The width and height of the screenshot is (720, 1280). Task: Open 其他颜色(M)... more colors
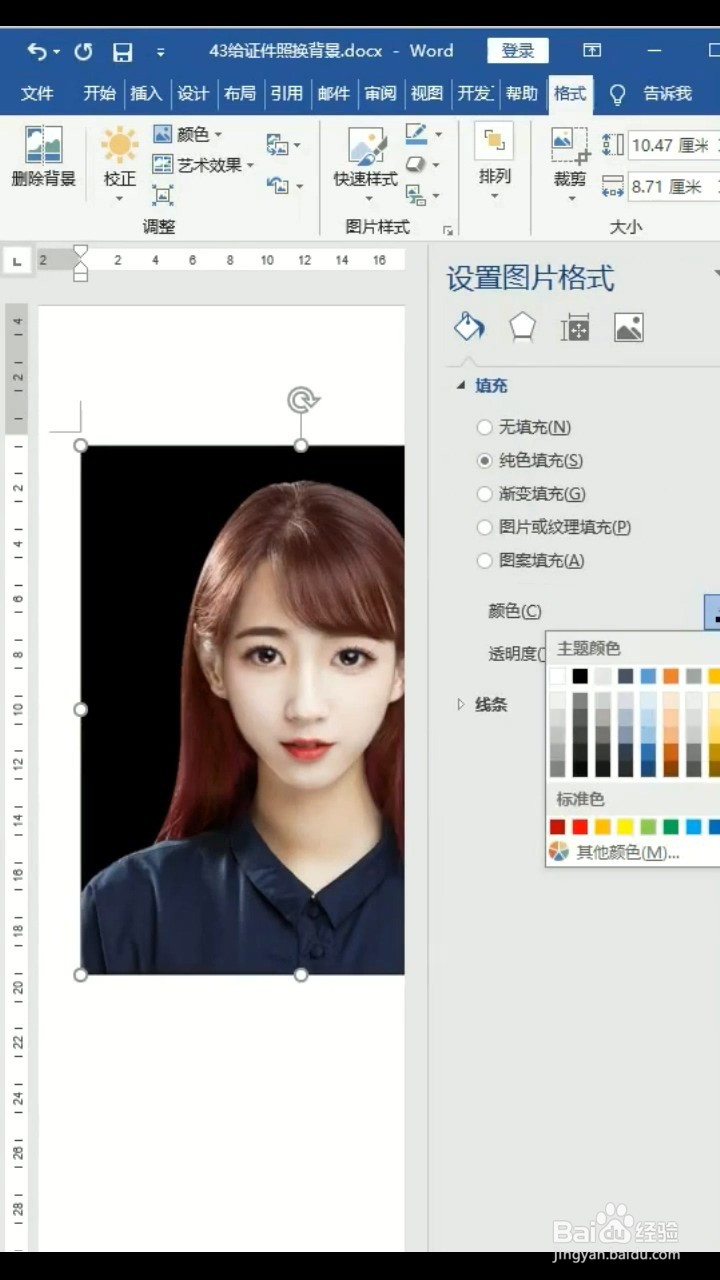click(x=614, y=853)
